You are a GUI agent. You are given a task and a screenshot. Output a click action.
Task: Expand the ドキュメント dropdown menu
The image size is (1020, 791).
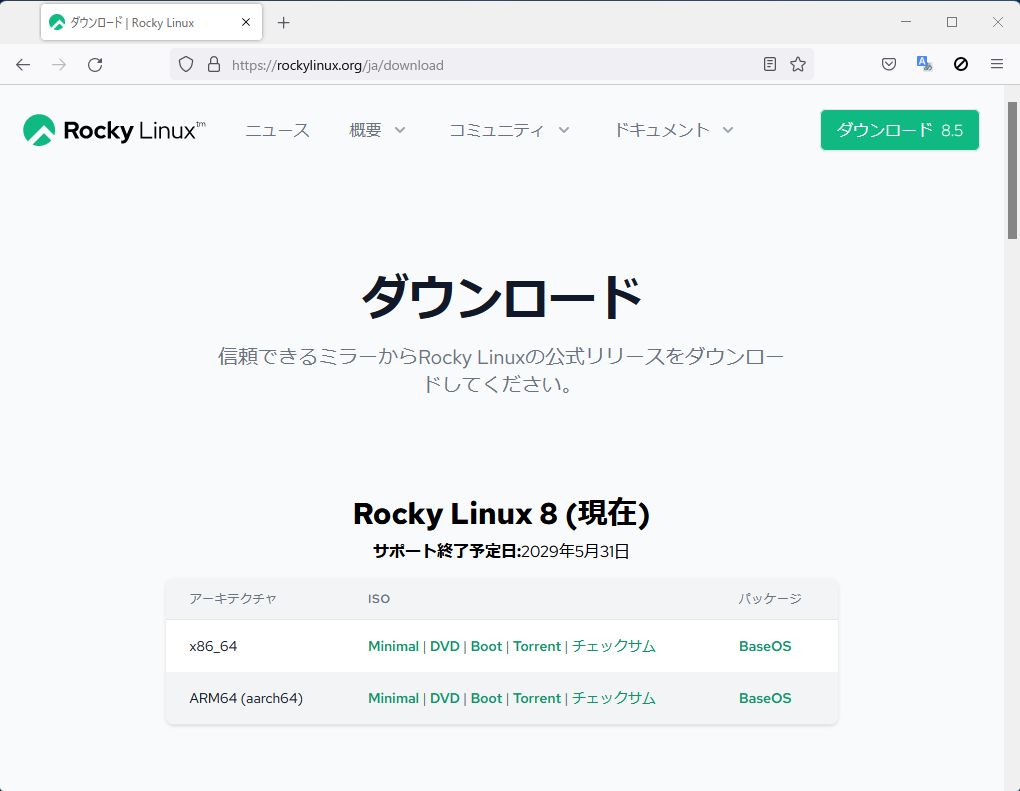[x=674, y=130]
